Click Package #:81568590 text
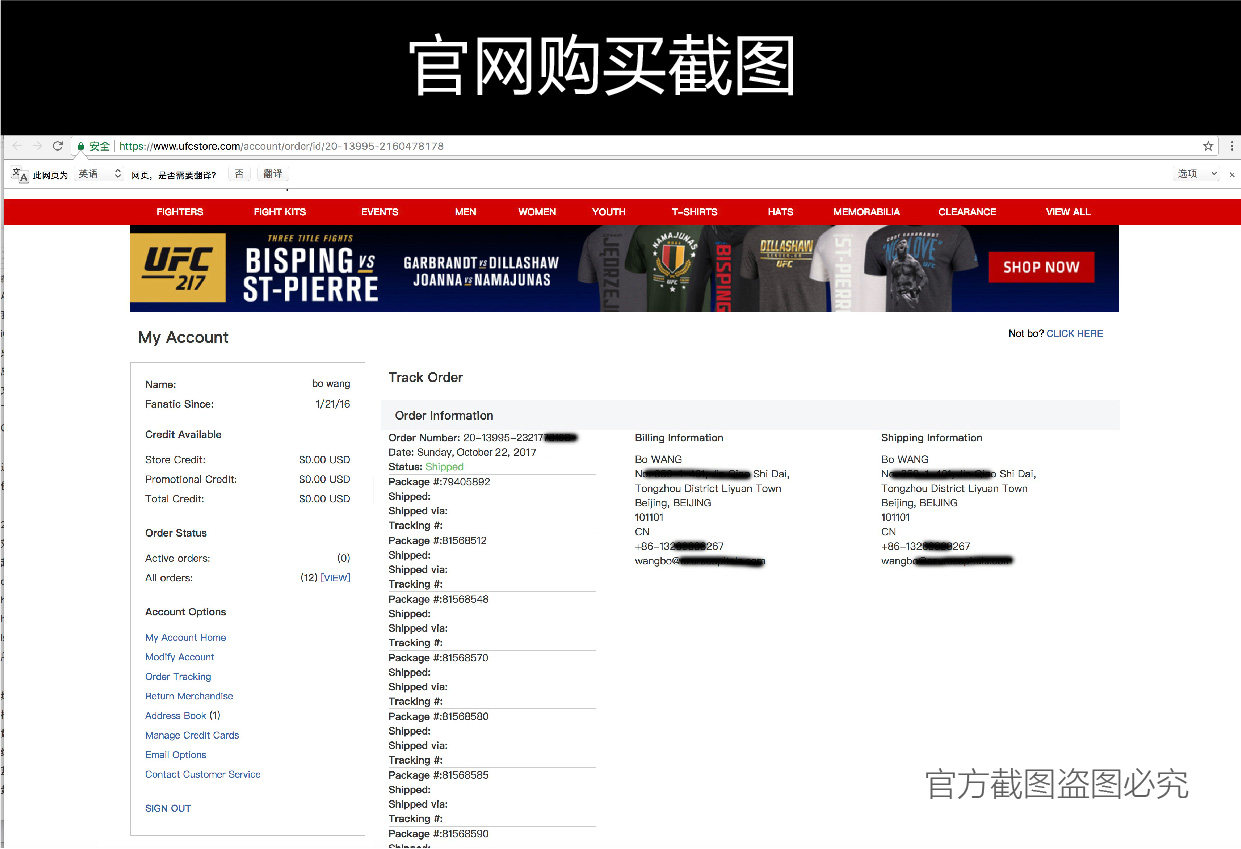This screenshot has width=1241, height=849. (x=438, y=834)
